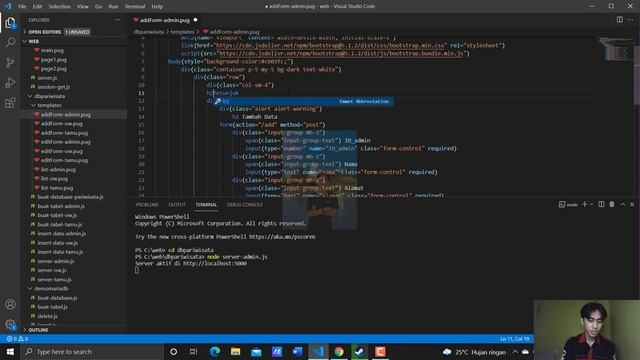Open the Run menu
This screenshot has width=640, height=360.
[113, 6]
